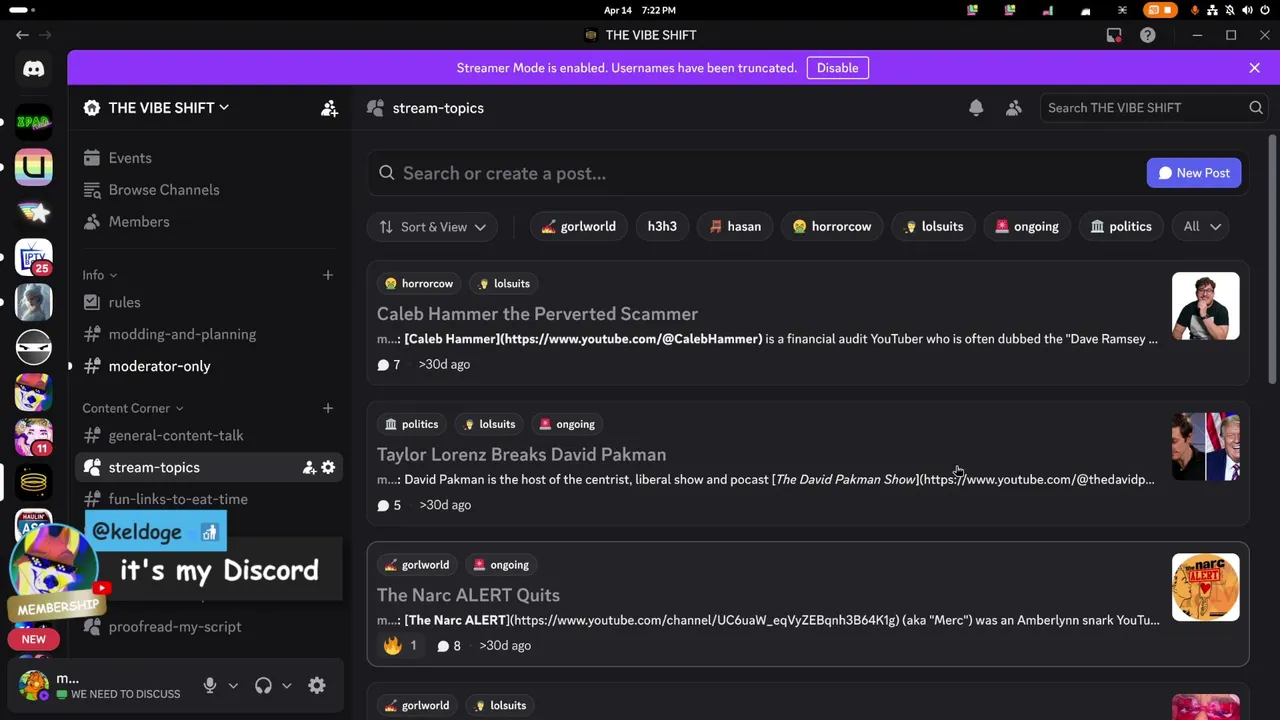Image resolution: width=1280 pixels, height=720 pixels.
Task: Open Discord home direct messages icon
Action: pos(34,69)
